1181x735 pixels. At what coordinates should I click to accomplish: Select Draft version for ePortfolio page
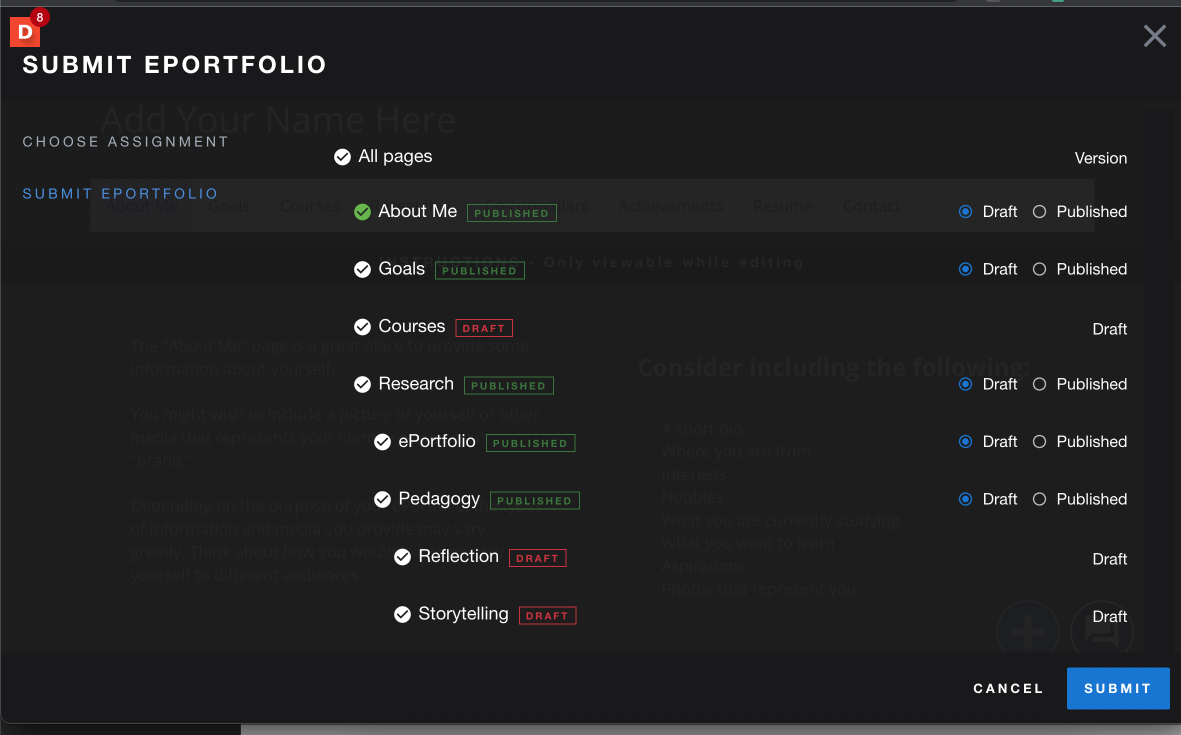pyautogui.click(x=965, y=441)
